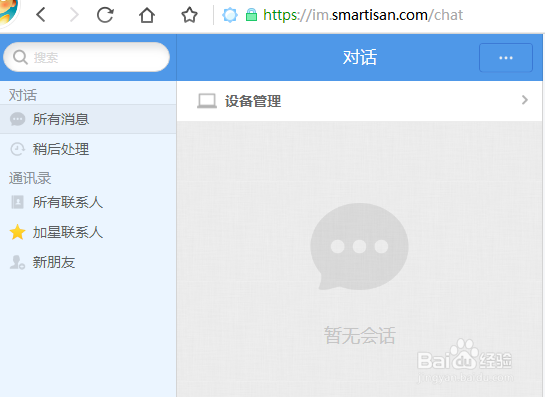Open the browser home page icon

pyautogui.click(x=147, y=15)
